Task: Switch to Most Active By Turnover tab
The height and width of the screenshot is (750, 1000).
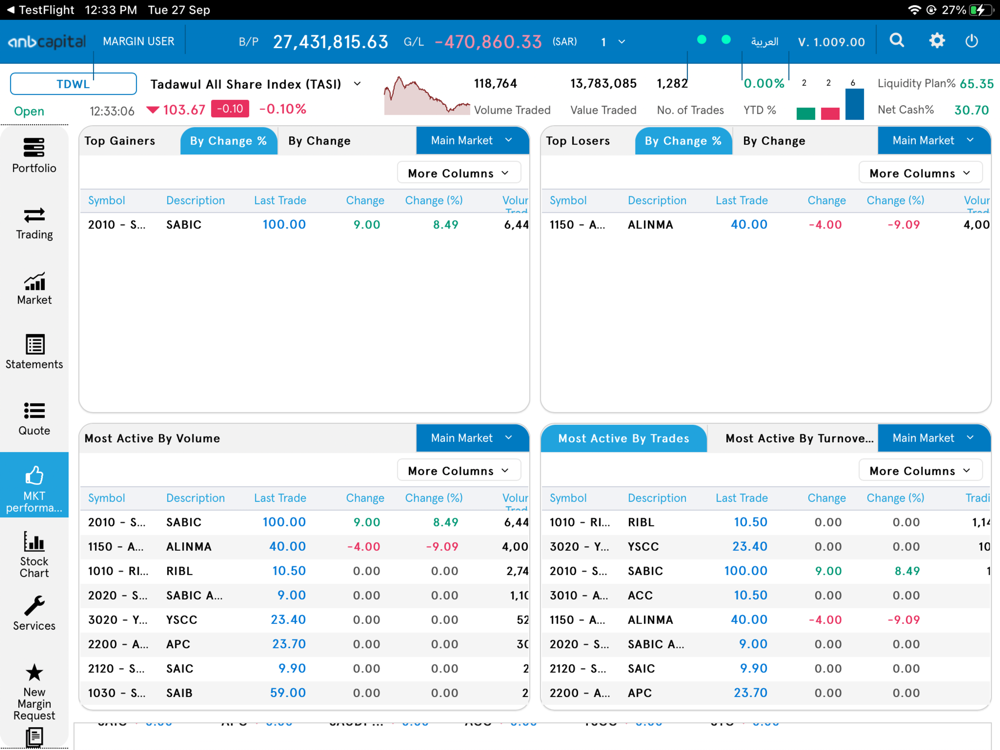Action: pos(799,438)
